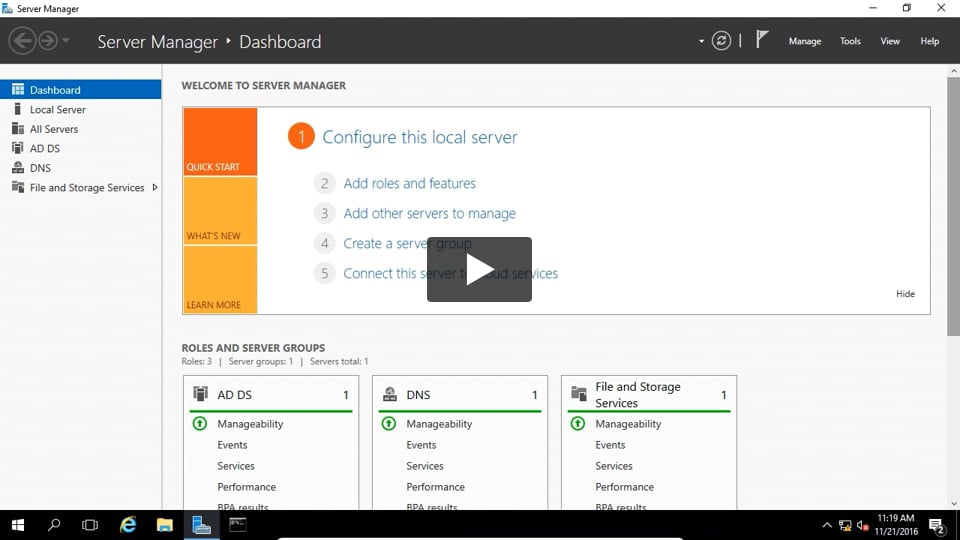Select the What's New tile
Image resolution: width=960 pixels, height=540 pixels.
coord(220,211)
